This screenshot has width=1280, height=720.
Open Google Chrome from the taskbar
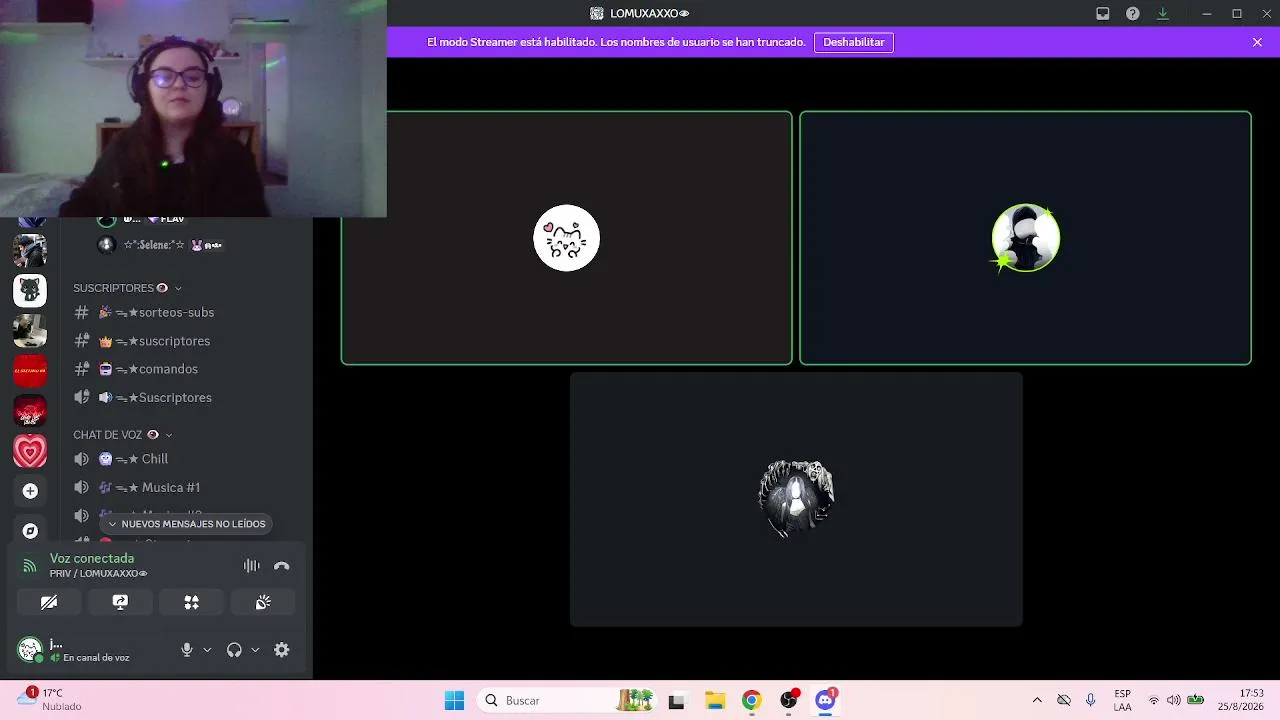[x=751, y=700]
